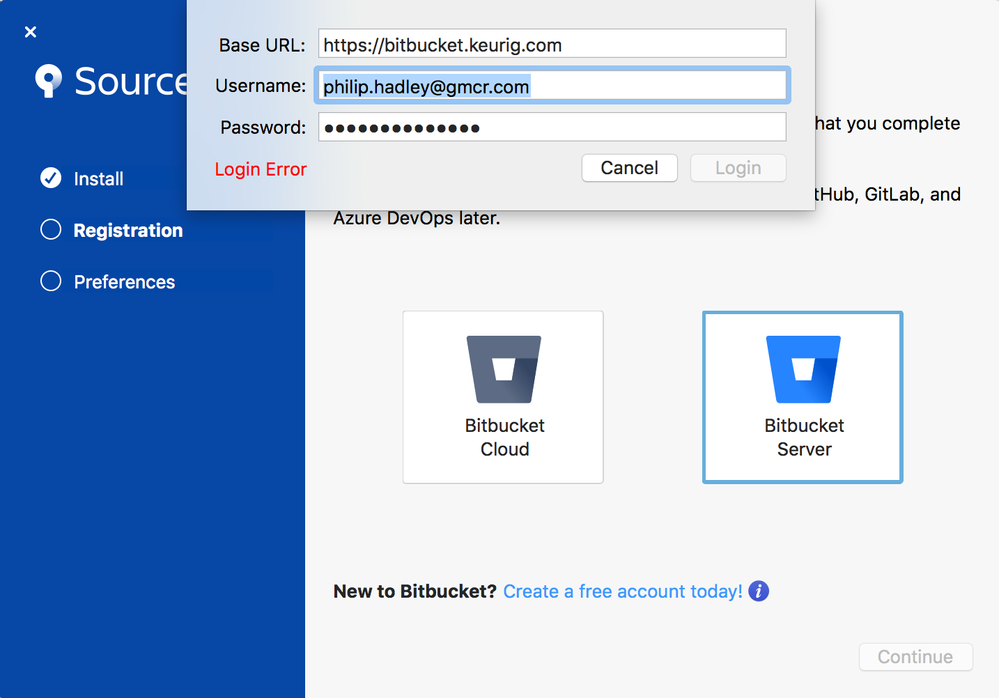Click the blue Bitbucket Server bucket icon
The height and width of the screenshot is (698, 999).
[x=803, y=369]
